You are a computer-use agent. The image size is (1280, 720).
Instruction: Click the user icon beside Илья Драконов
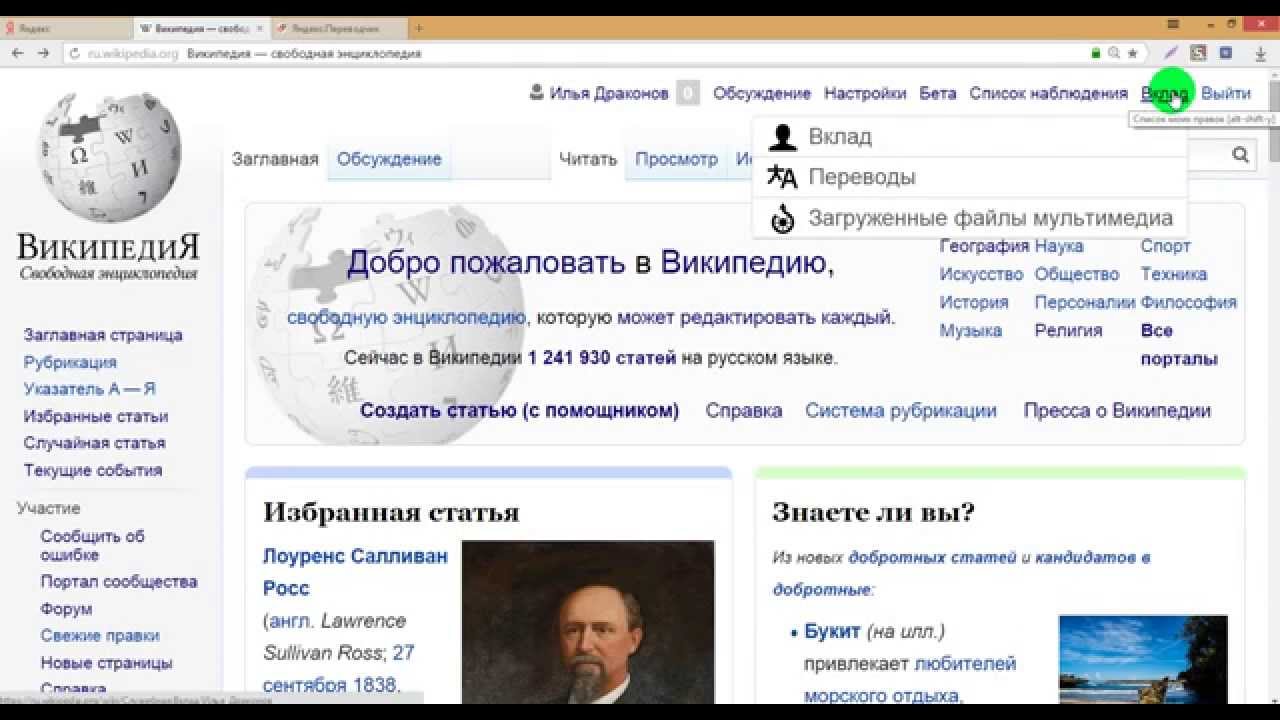(x=537, y=93)
